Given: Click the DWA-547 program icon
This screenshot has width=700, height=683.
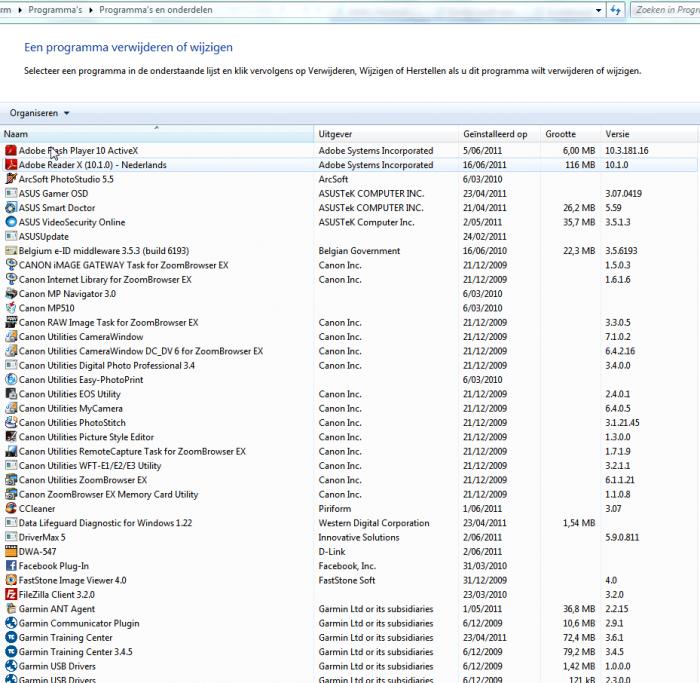Looking at the screenshot, I should click(x=11, y=551).
